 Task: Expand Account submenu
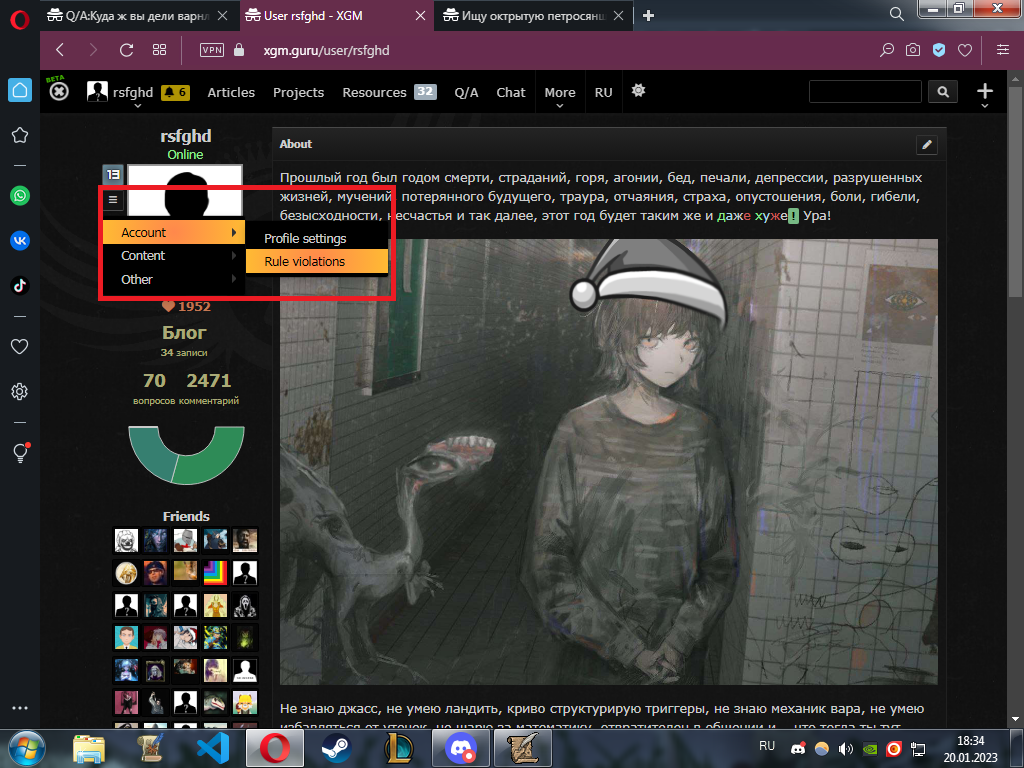(174, 232)
